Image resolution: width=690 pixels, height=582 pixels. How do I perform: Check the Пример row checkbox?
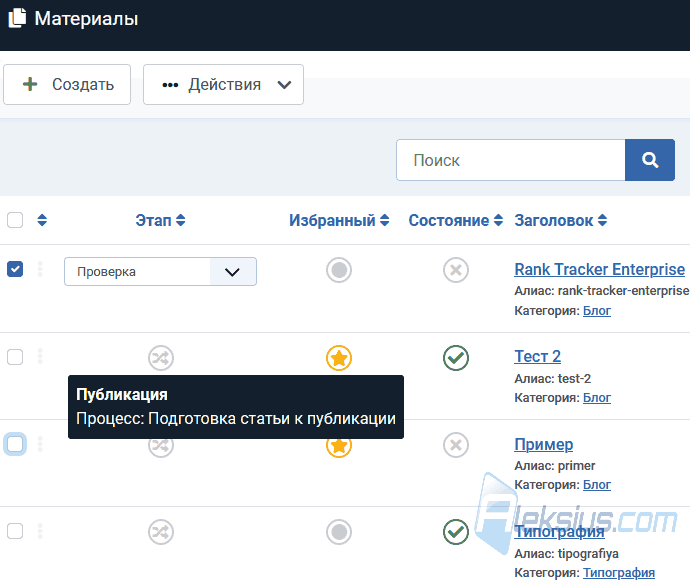(x=15, y=444)
